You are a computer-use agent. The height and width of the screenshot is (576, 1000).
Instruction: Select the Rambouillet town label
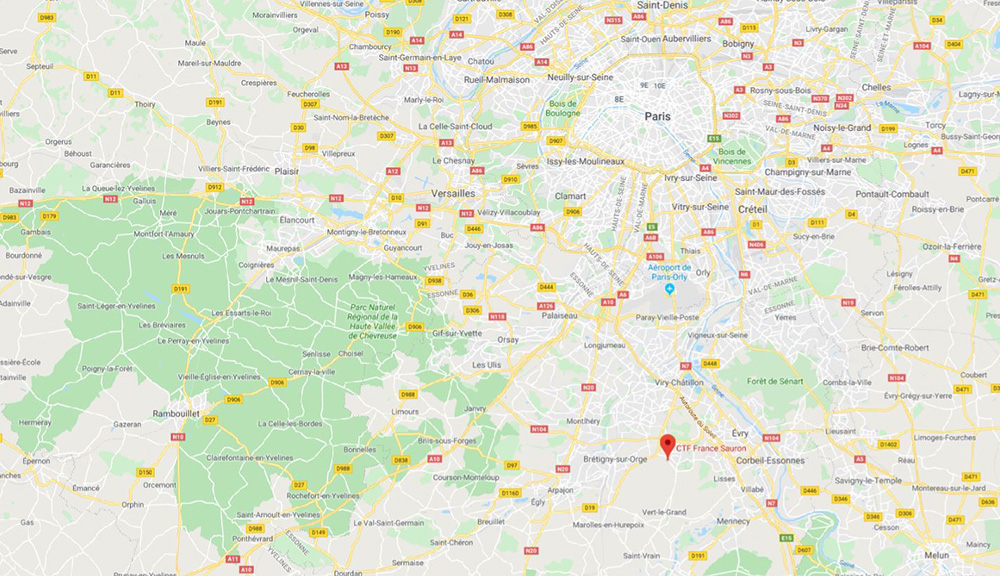click(x=176, y=413)
